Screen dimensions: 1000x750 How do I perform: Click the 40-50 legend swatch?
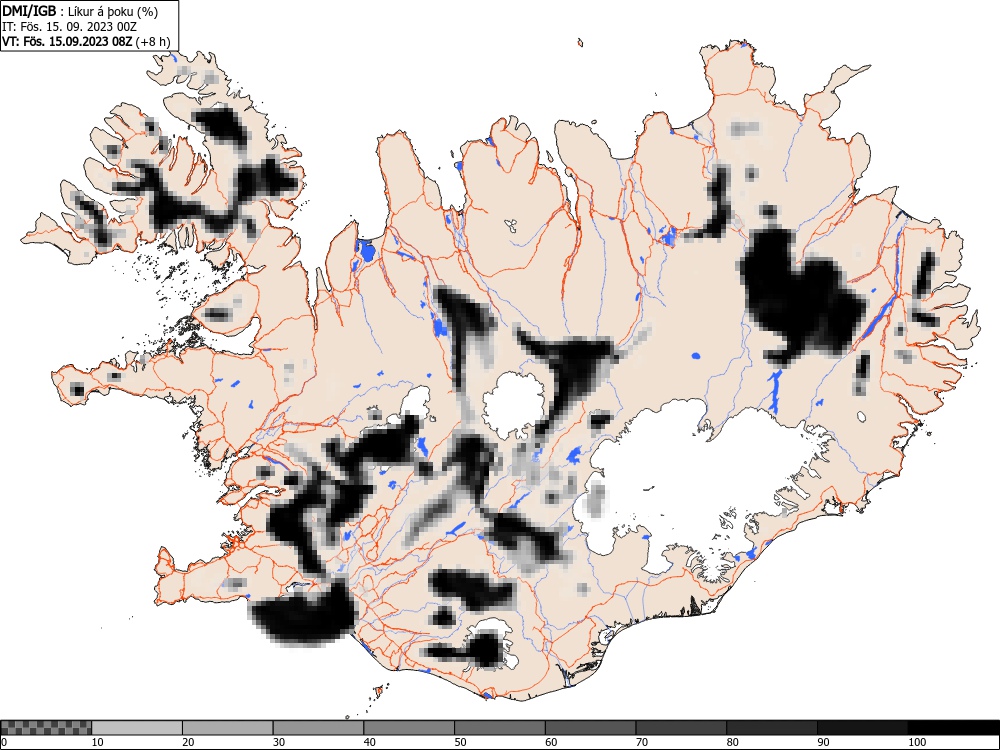point(409,728)
